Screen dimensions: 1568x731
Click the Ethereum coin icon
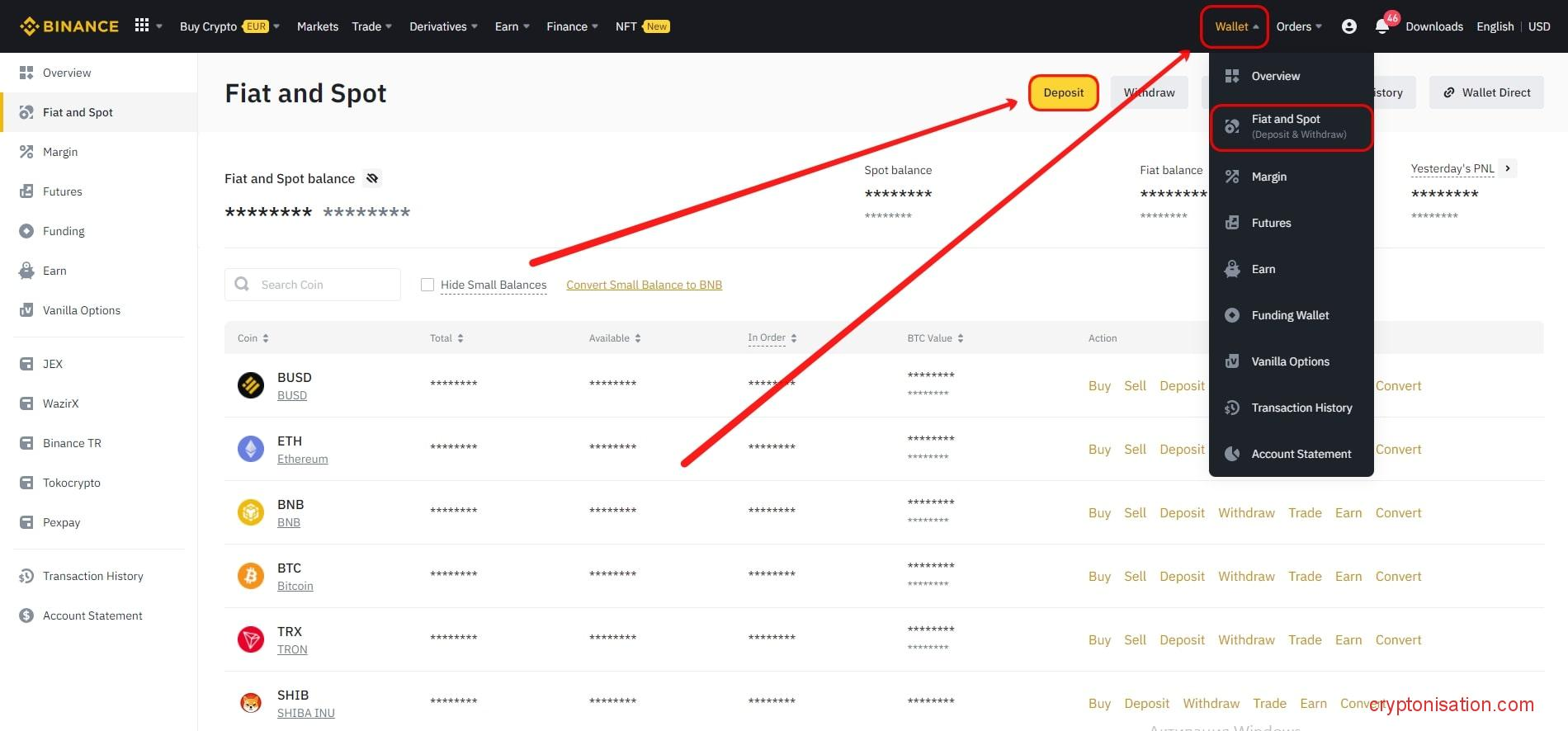251,449
